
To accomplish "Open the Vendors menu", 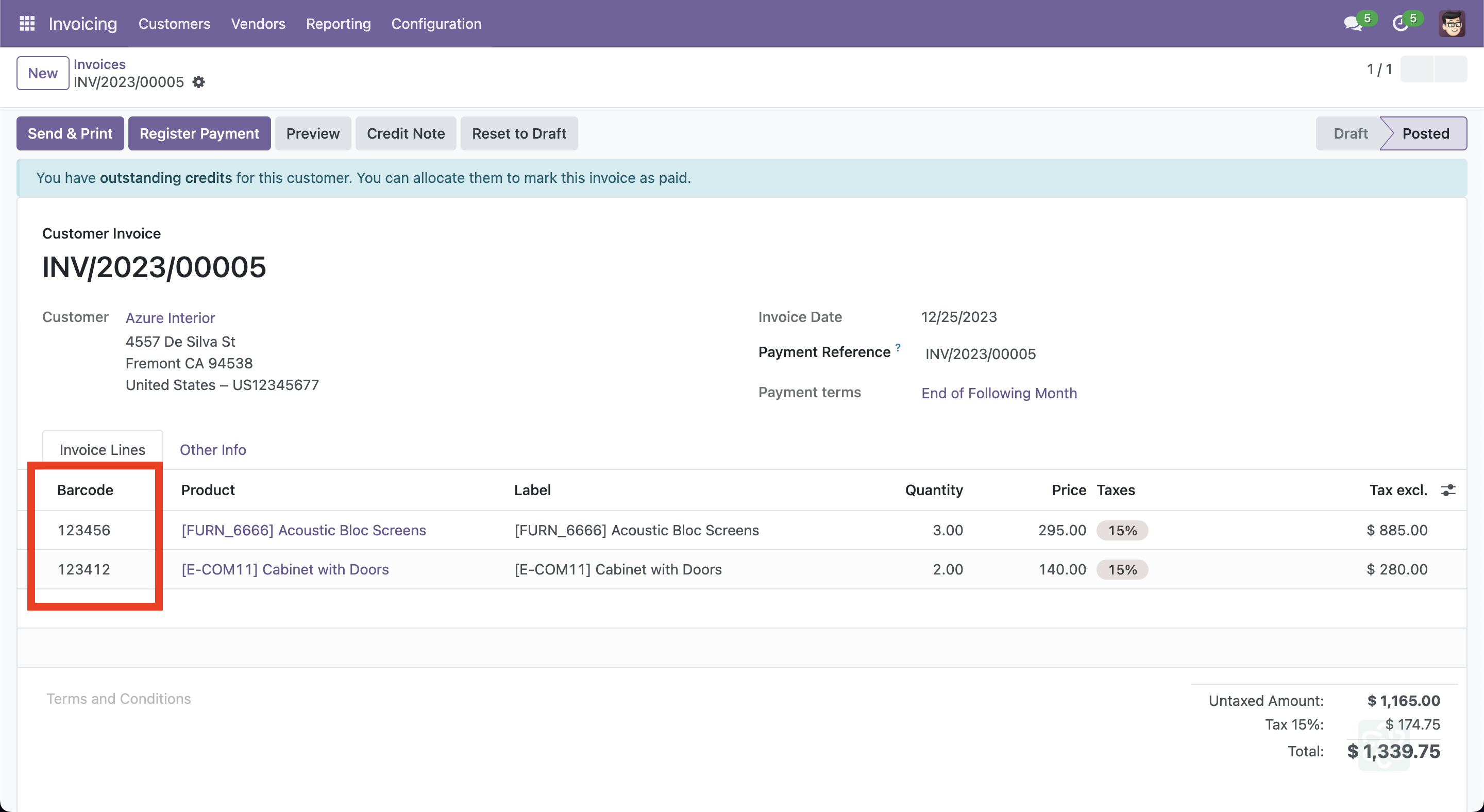I will click(x=258, y=24).
